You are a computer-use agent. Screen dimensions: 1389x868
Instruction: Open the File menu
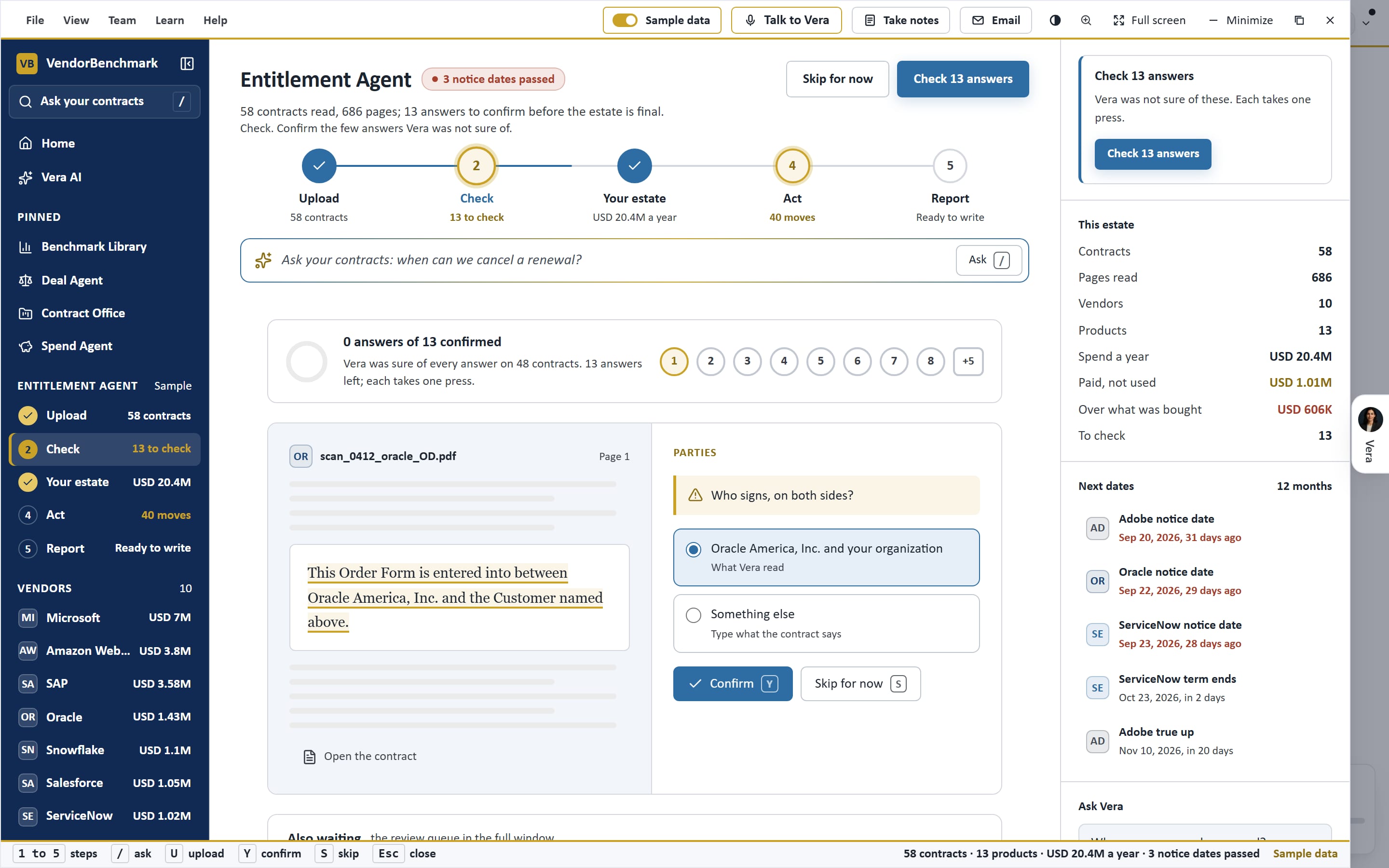pos(34,20)
